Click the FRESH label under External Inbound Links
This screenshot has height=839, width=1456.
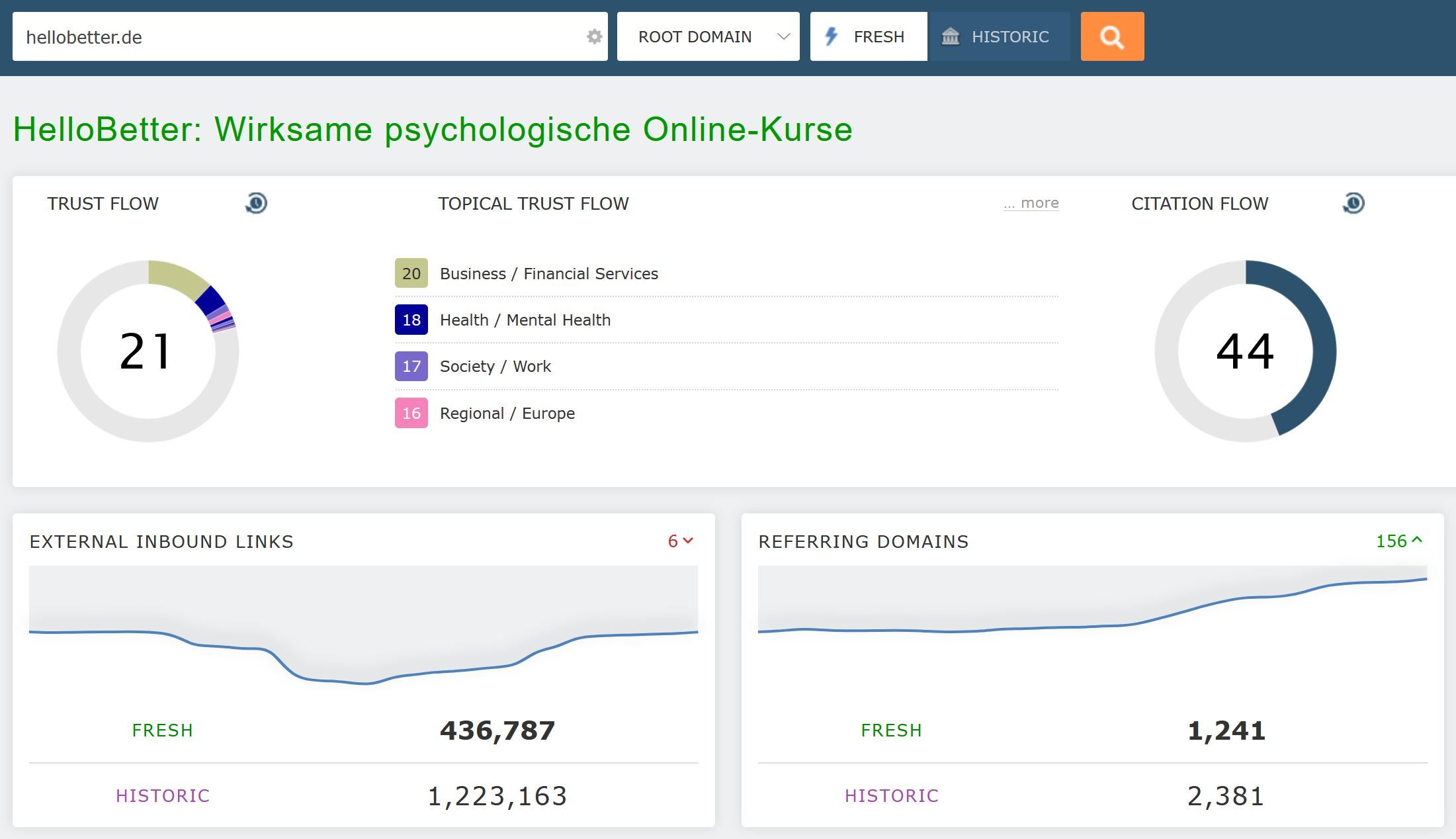(163, 730)
